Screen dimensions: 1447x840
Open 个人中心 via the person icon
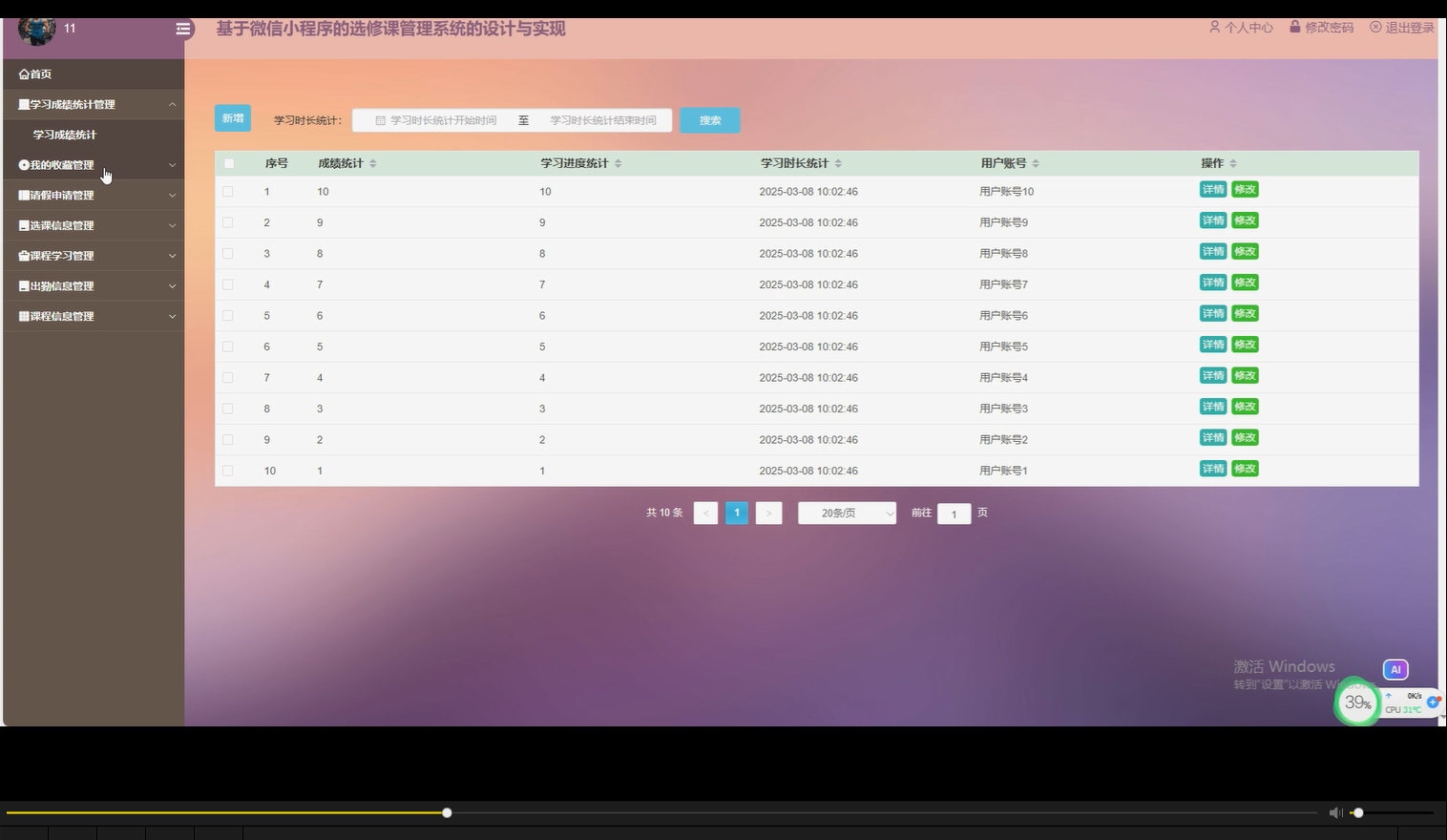coord(1215,28)
